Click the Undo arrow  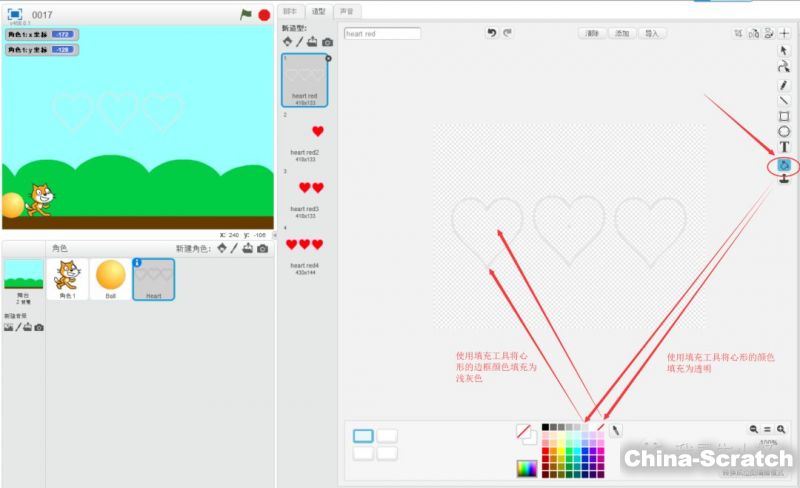click(491, 33)
